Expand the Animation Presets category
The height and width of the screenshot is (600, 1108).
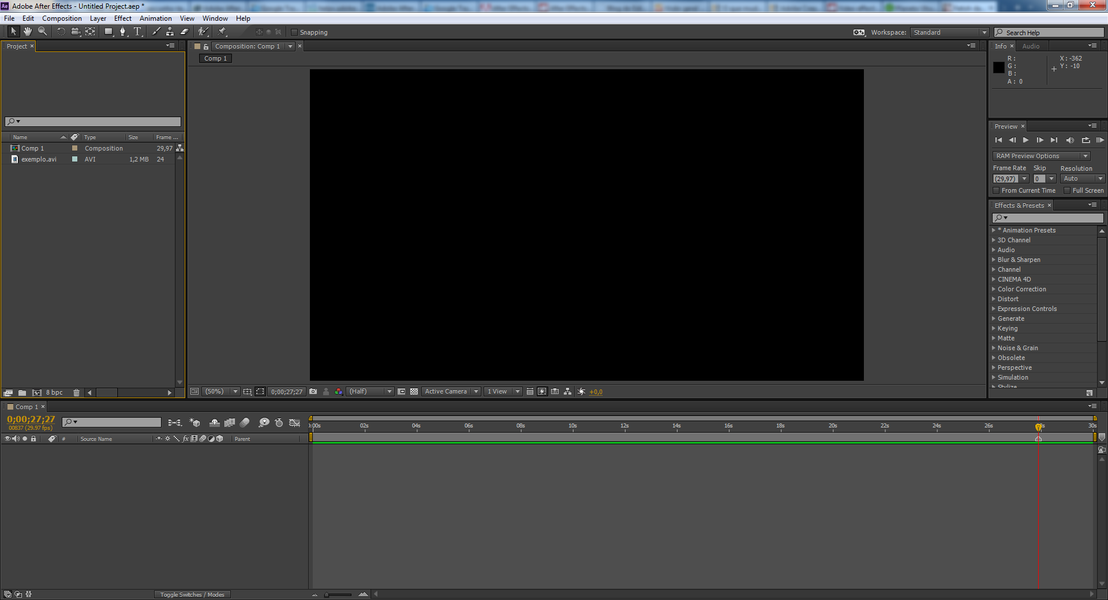tap(994, 230)
